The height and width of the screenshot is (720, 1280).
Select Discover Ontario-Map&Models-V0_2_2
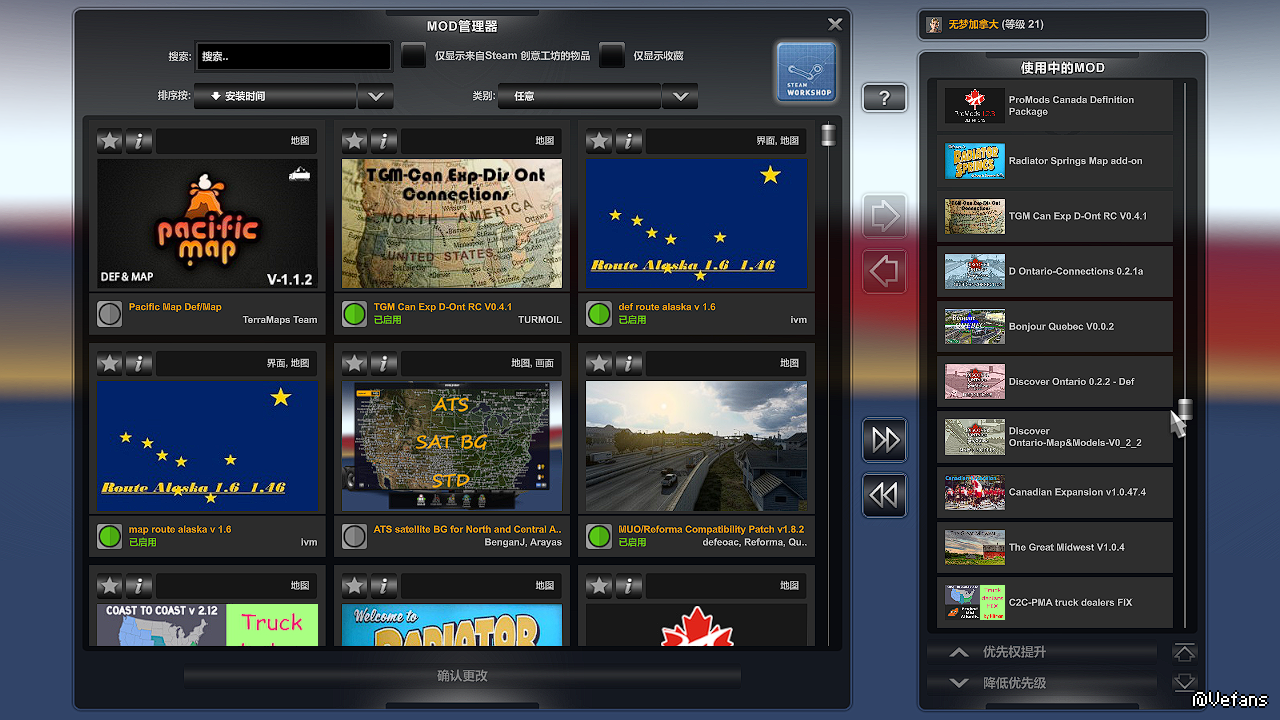tap(1055, 437)
